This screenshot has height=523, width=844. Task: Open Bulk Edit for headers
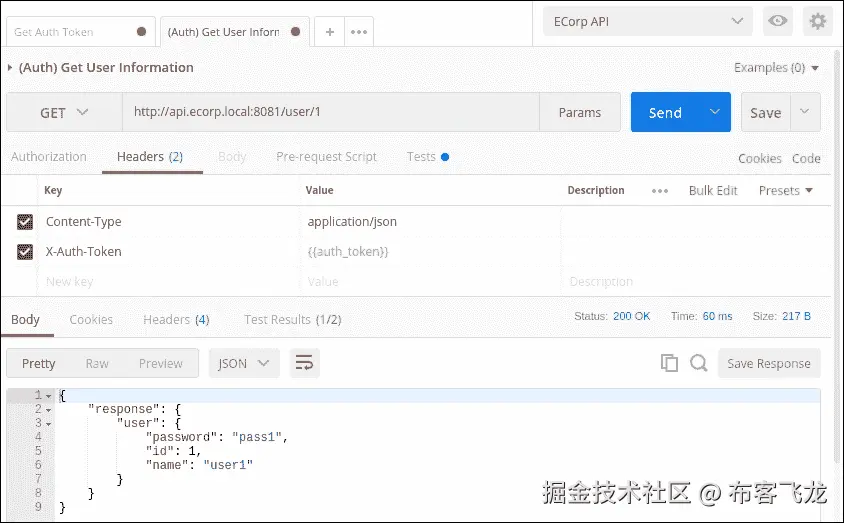(713, 190)
